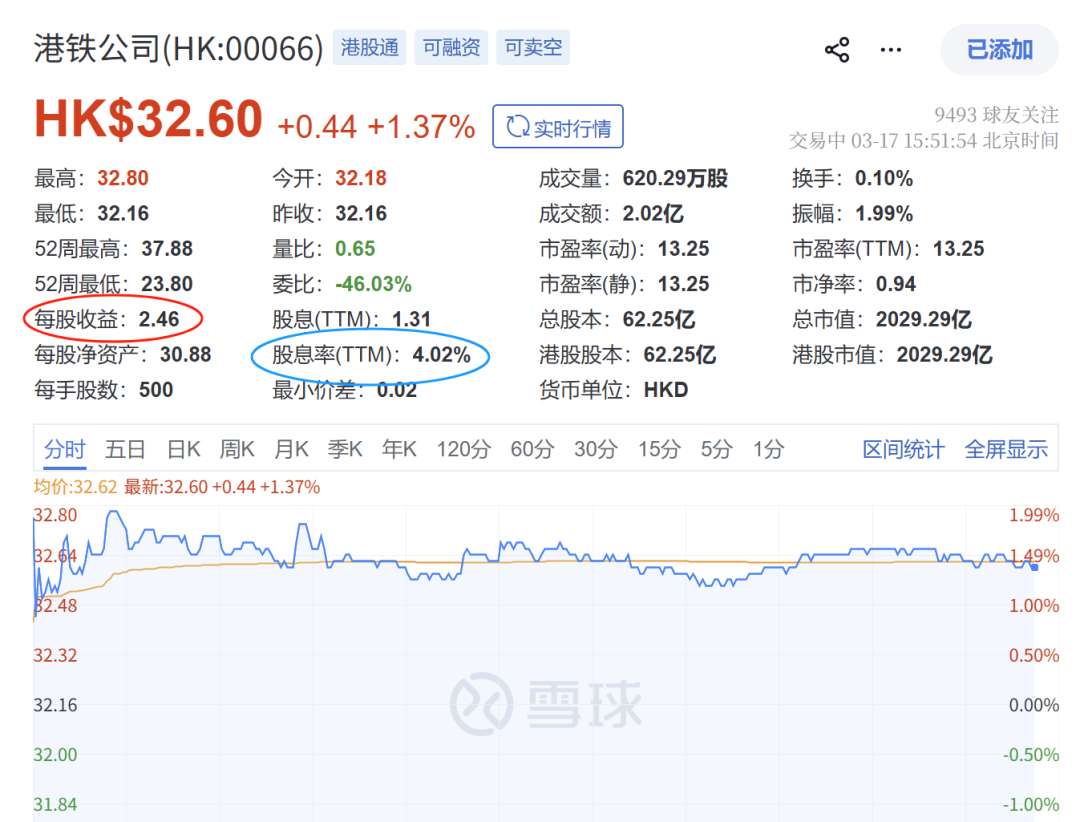Click the 市净率 value 0.94
This screenshot has width=1080, height=822.
pos(895,284)
